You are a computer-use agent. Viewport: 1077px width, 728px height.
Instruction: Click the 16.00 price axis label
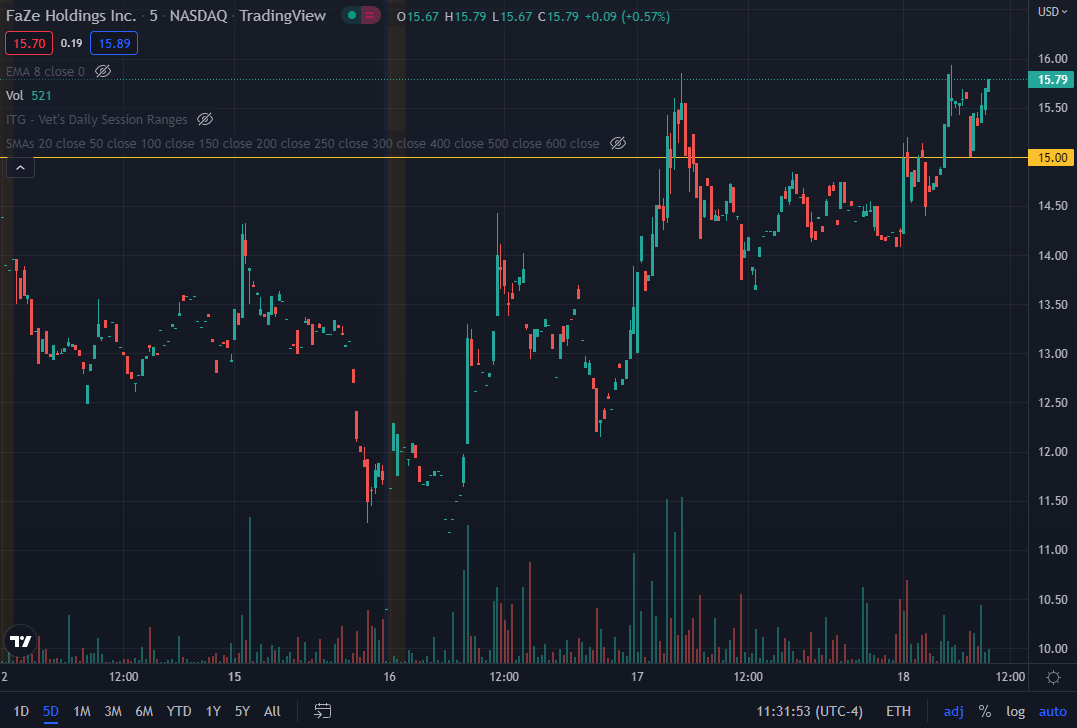[1052, 59]
